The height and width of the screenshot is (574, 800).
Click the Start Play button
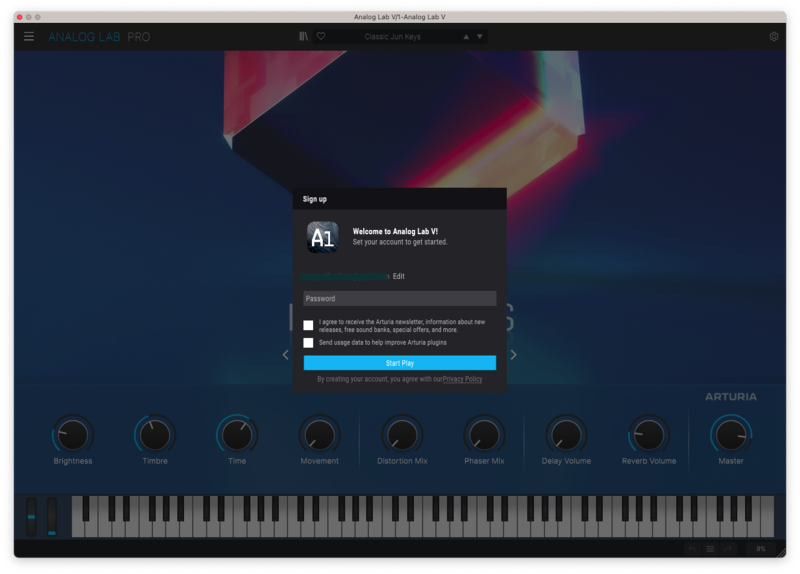399,363
